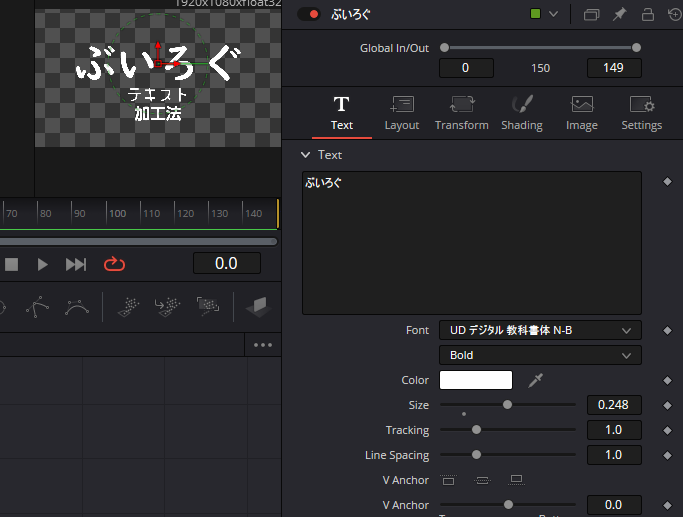This screenshot has width=683, height=517.
Task: Switch to the Text tab
Action: pos(342,114)
